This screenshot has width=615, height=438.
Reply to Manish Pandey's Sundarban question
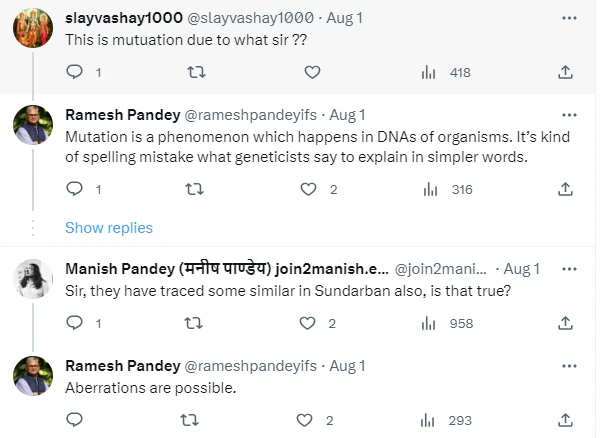[x=74, y=323]
